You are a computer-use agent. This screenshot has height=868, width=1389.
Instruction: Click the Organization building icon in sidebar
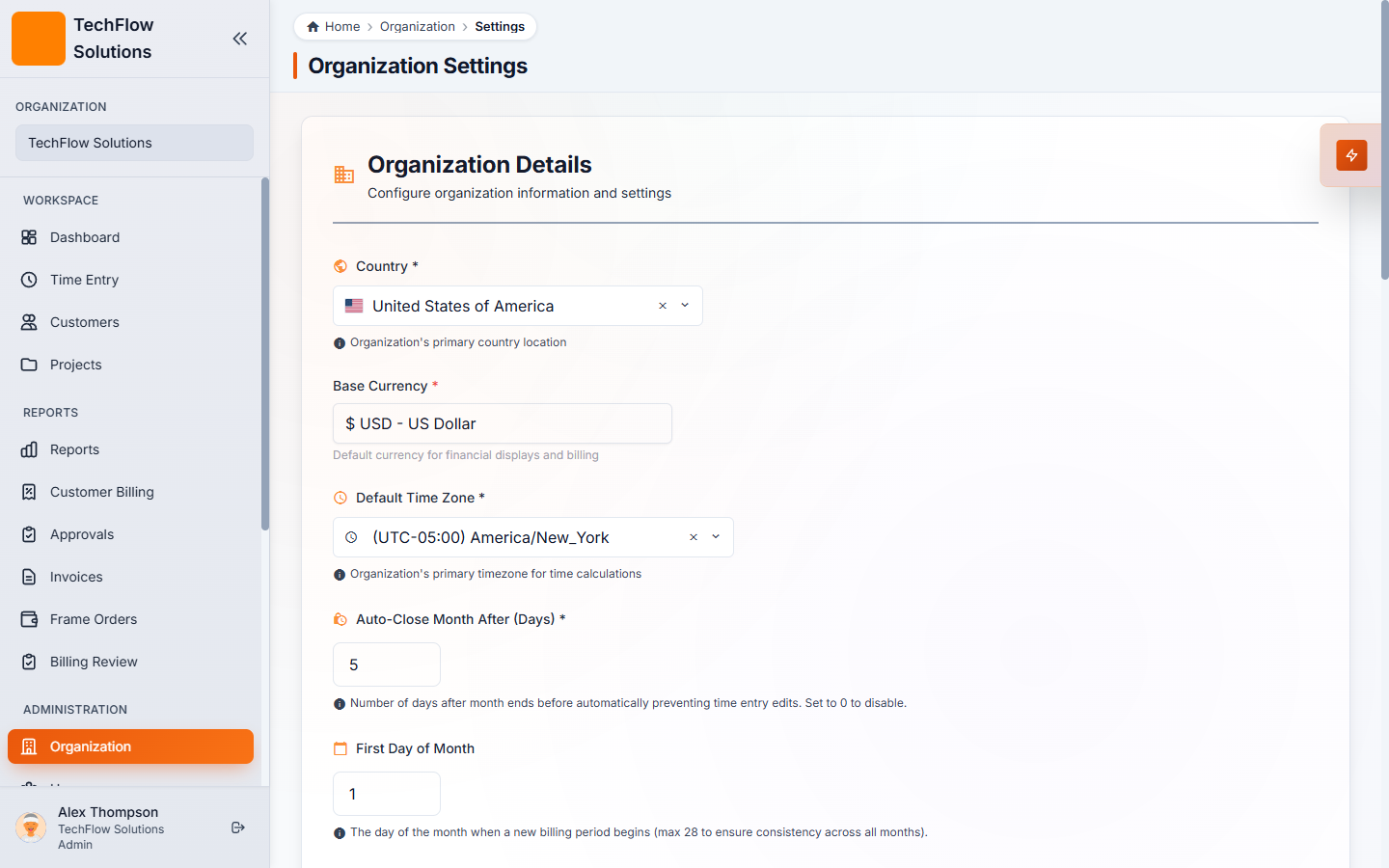click(29, 746)
